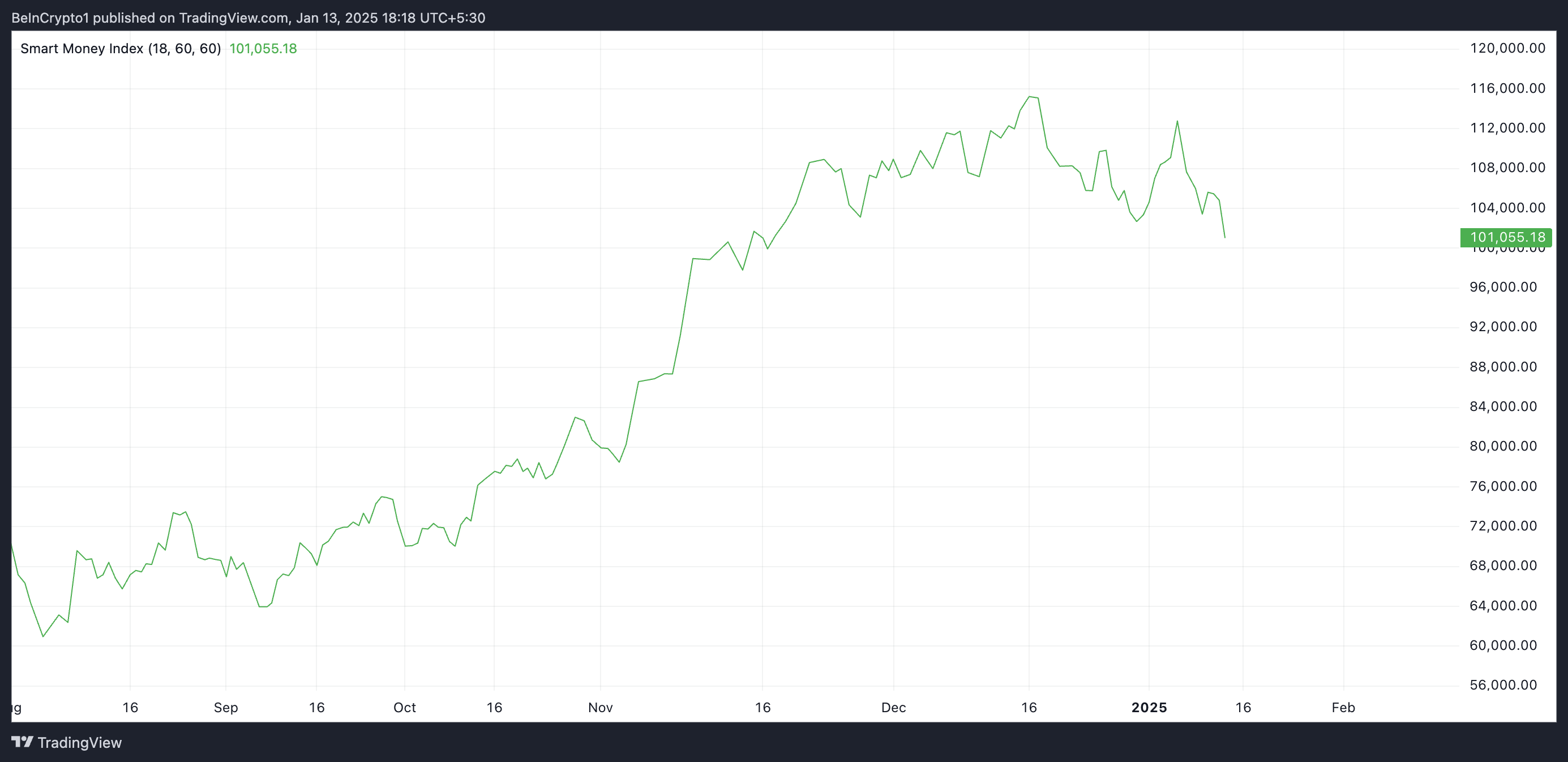Click the 72,000.00 price axis label
Screen dimensions: 1568x762
click(x=1503, y=526)
